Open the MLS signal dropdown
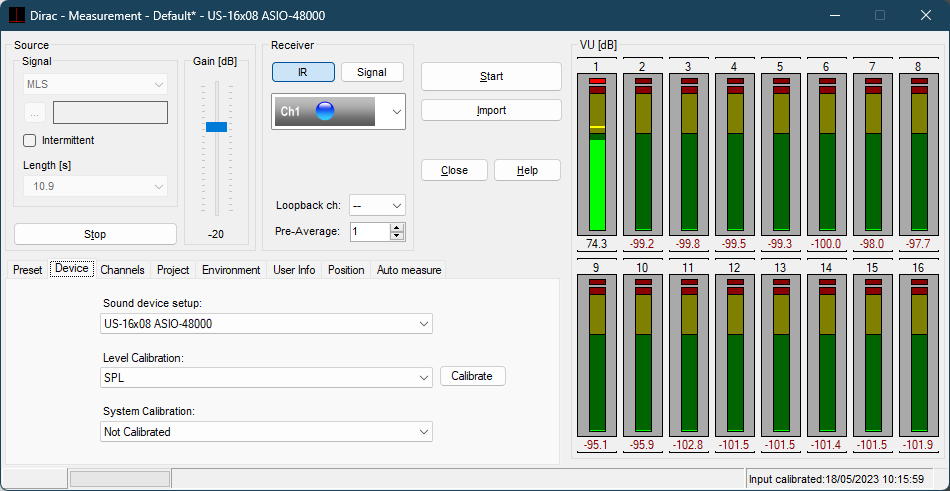 [95, 84]
